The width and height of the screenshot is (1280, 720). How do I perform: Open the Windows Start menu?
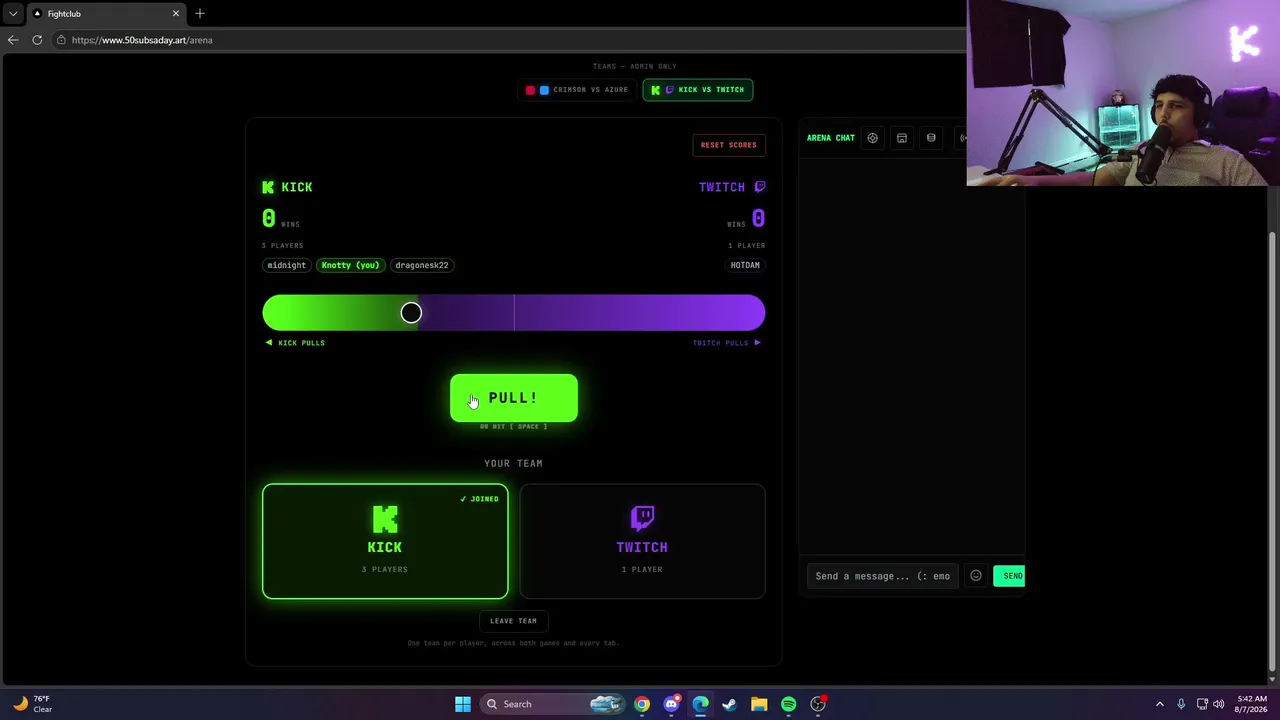coord(463,704)
